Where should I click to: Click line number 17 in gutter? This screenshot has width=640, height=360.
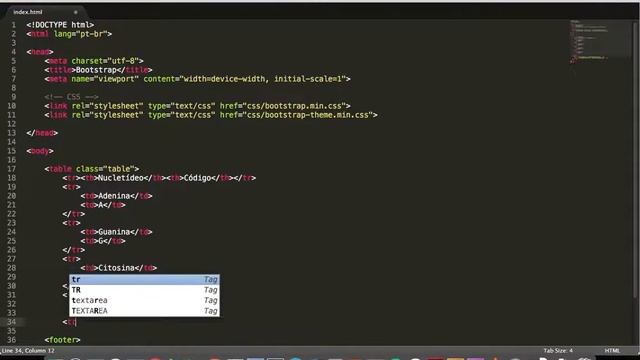click(11, 169)
